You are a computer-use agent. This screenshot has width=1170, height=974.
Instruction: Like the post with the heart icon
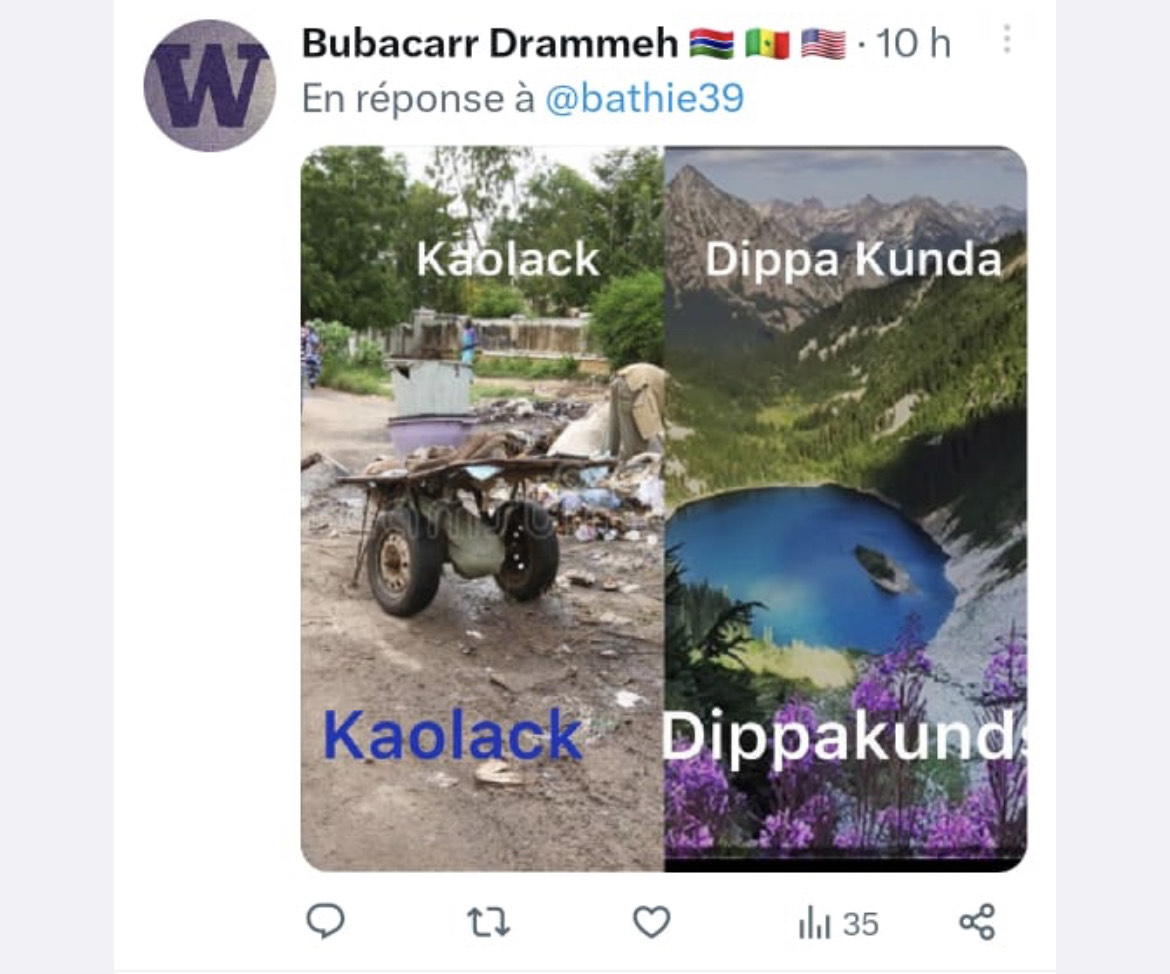click(651, 923)
